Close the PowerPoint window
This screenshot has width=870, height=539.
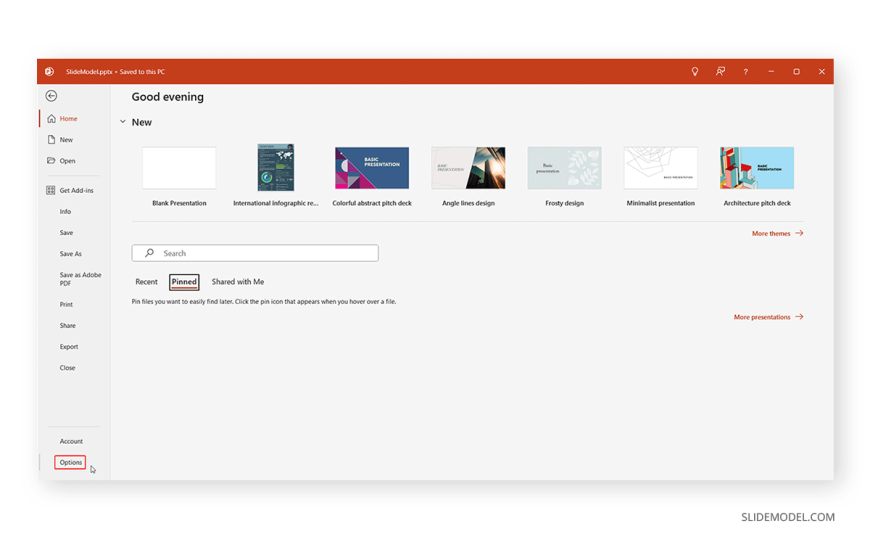point(822,72)
